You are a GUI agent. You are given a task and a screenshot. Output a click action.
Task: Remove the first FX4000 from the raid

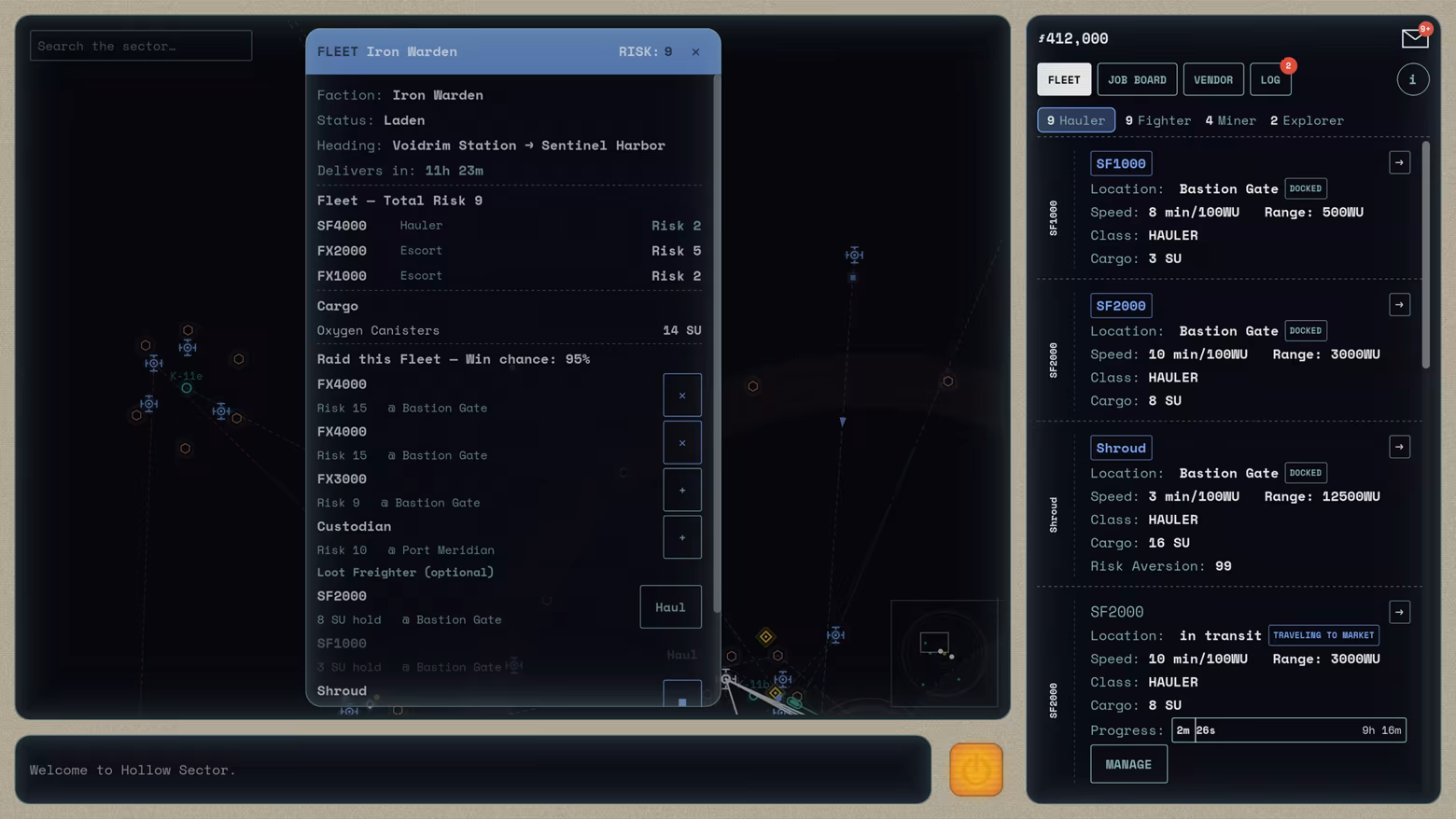click(x=682, y=396)
